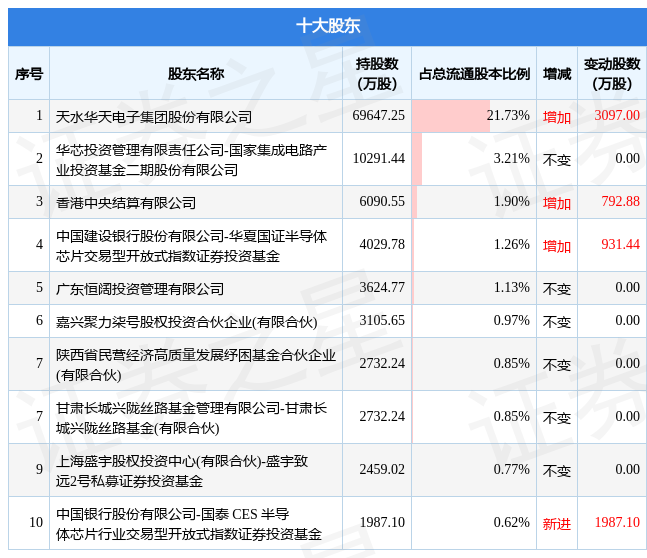Click change value 1987.10 in last column
Screen dimensions: 647x558
[617, 522]
